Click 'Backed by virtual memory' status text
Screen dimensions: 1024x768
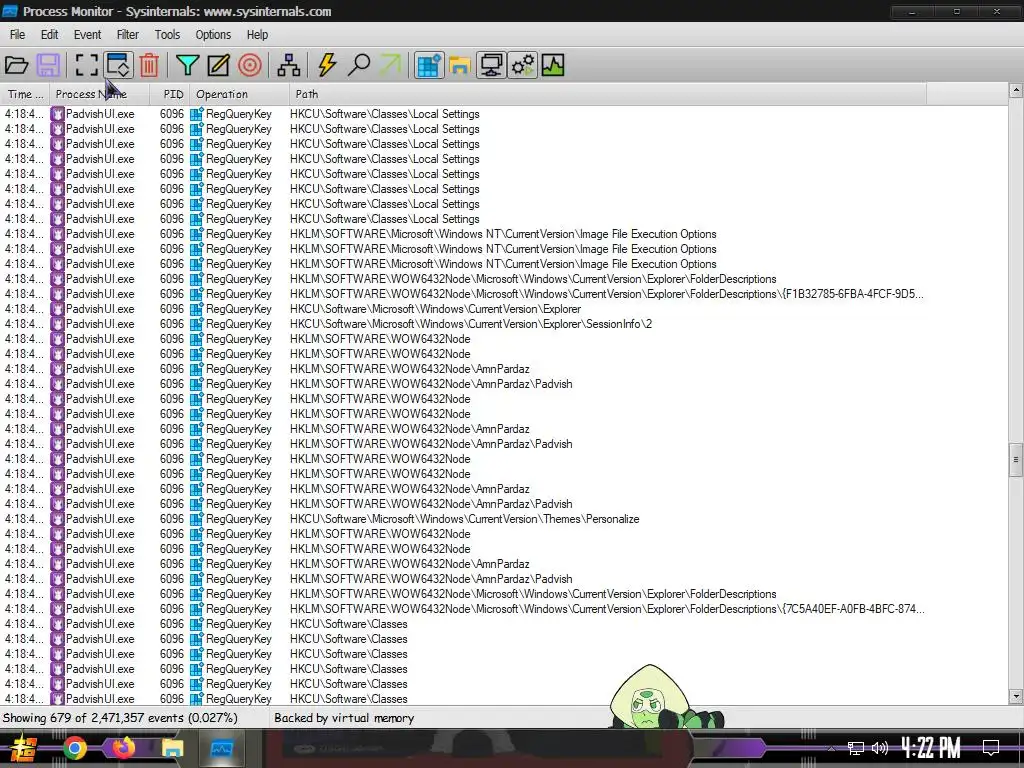344,718
